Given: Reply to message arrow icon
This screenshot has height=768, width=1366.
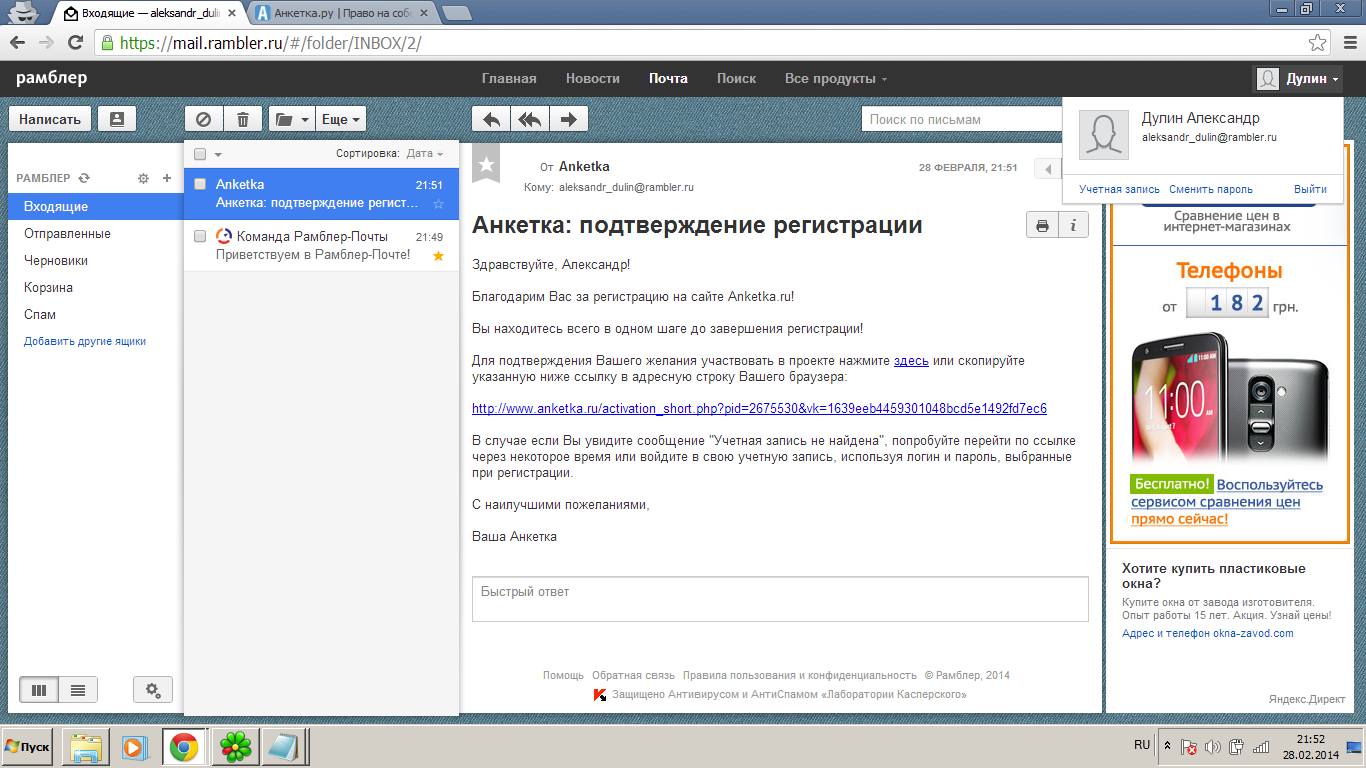Looking at the screenshot, I should click(x=491, y=119).
